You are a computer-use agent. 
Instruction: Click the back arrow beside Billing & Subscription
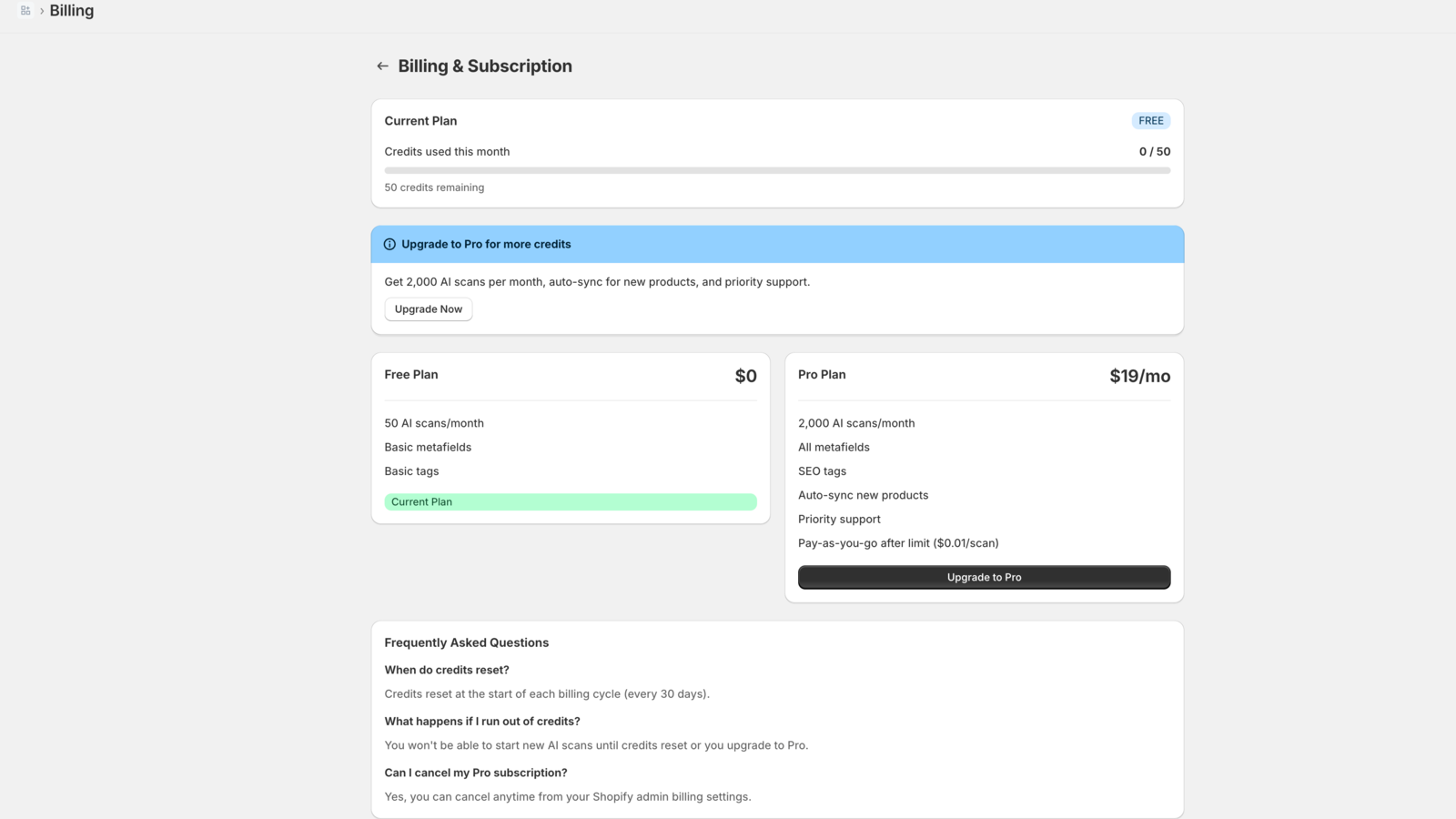[382, 66]
